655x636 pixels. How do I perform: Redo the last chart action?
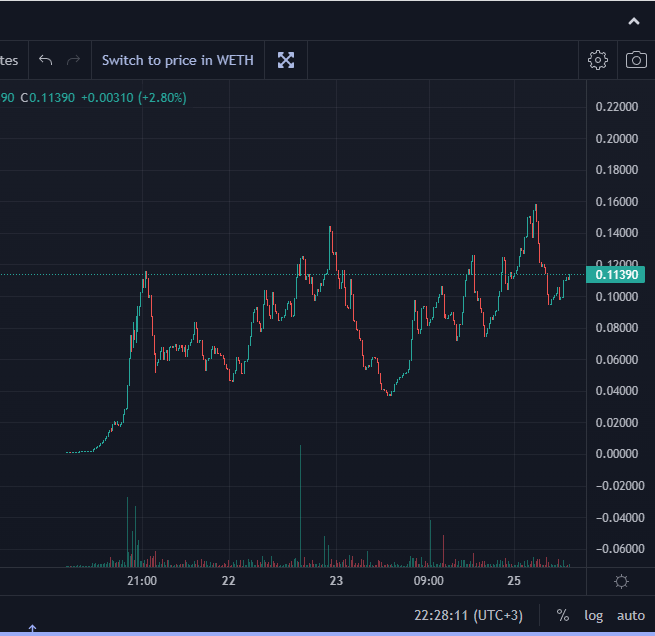click(74, 61)
